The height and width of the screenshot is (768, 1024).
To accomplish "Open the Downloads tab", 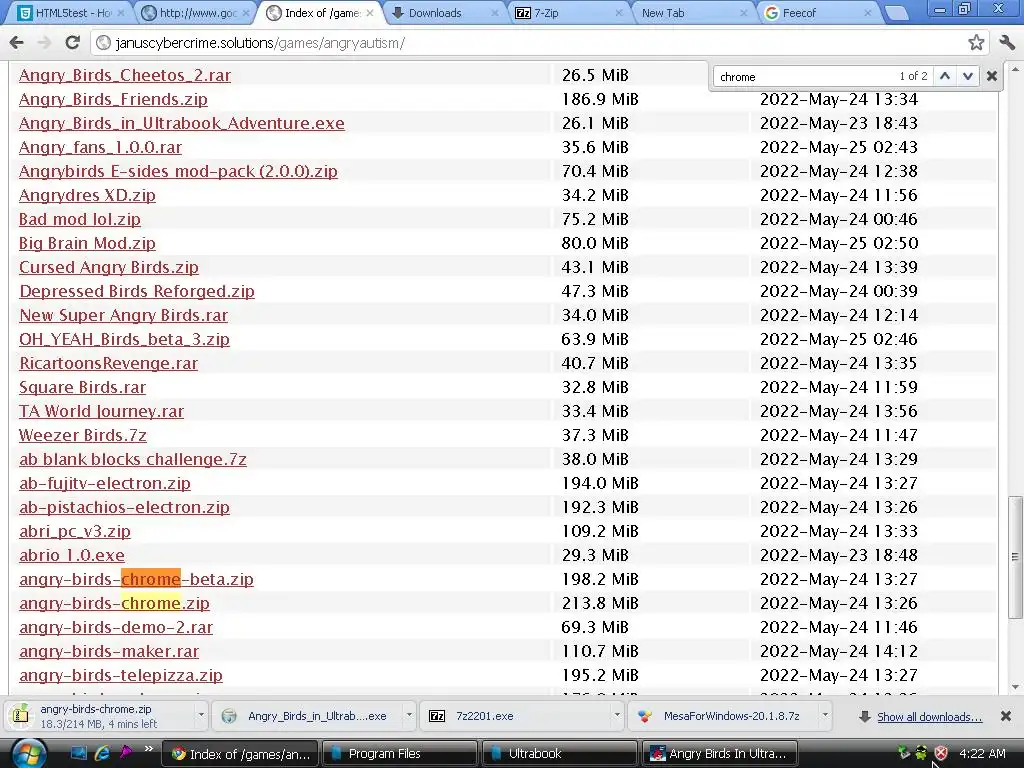I will click(x=444, y=13).
